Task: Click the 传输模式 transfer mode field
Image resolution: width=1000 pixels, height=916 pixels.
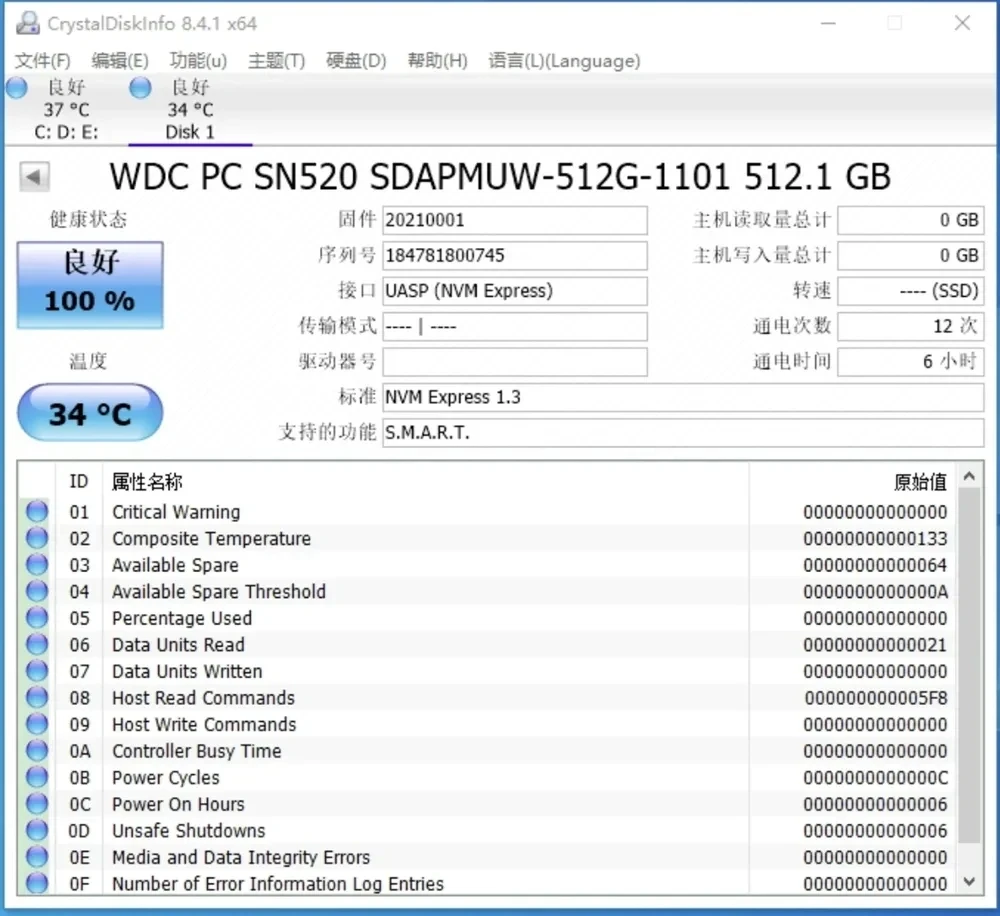Action: click(515, 327)
